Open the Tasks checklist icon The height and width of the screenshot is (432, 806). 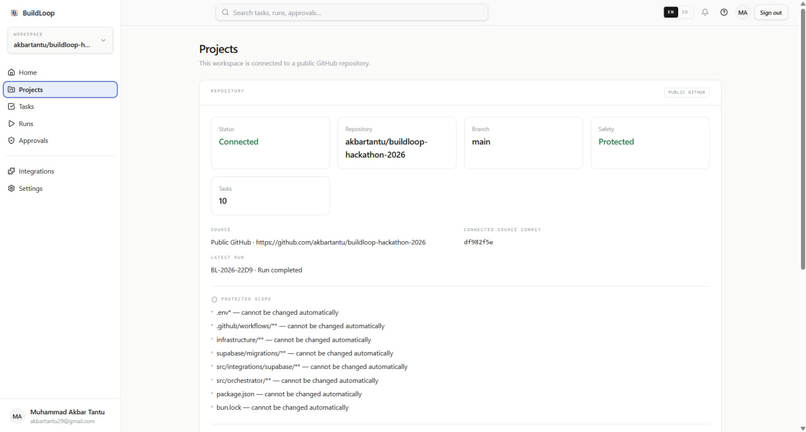click(x=11, y=106)
